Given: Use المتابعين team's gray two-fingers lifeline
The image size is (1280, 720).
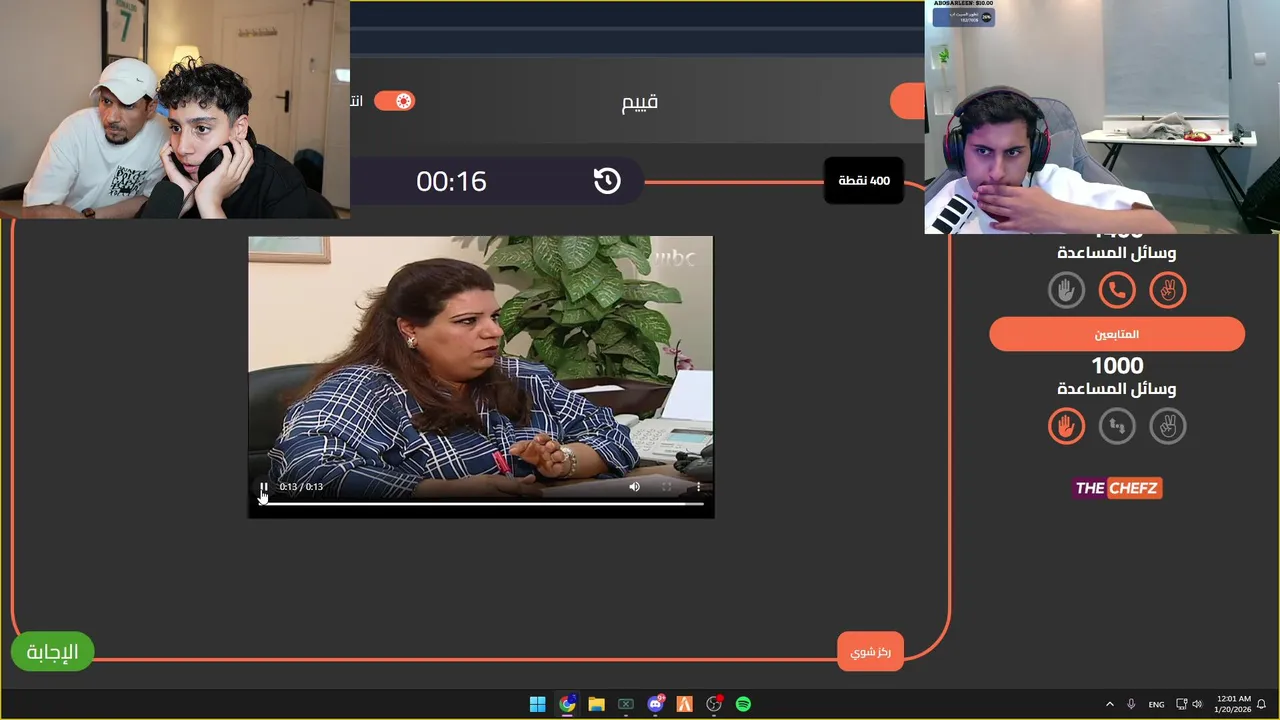Looking at the screenshot, I should pos(1168,426).
